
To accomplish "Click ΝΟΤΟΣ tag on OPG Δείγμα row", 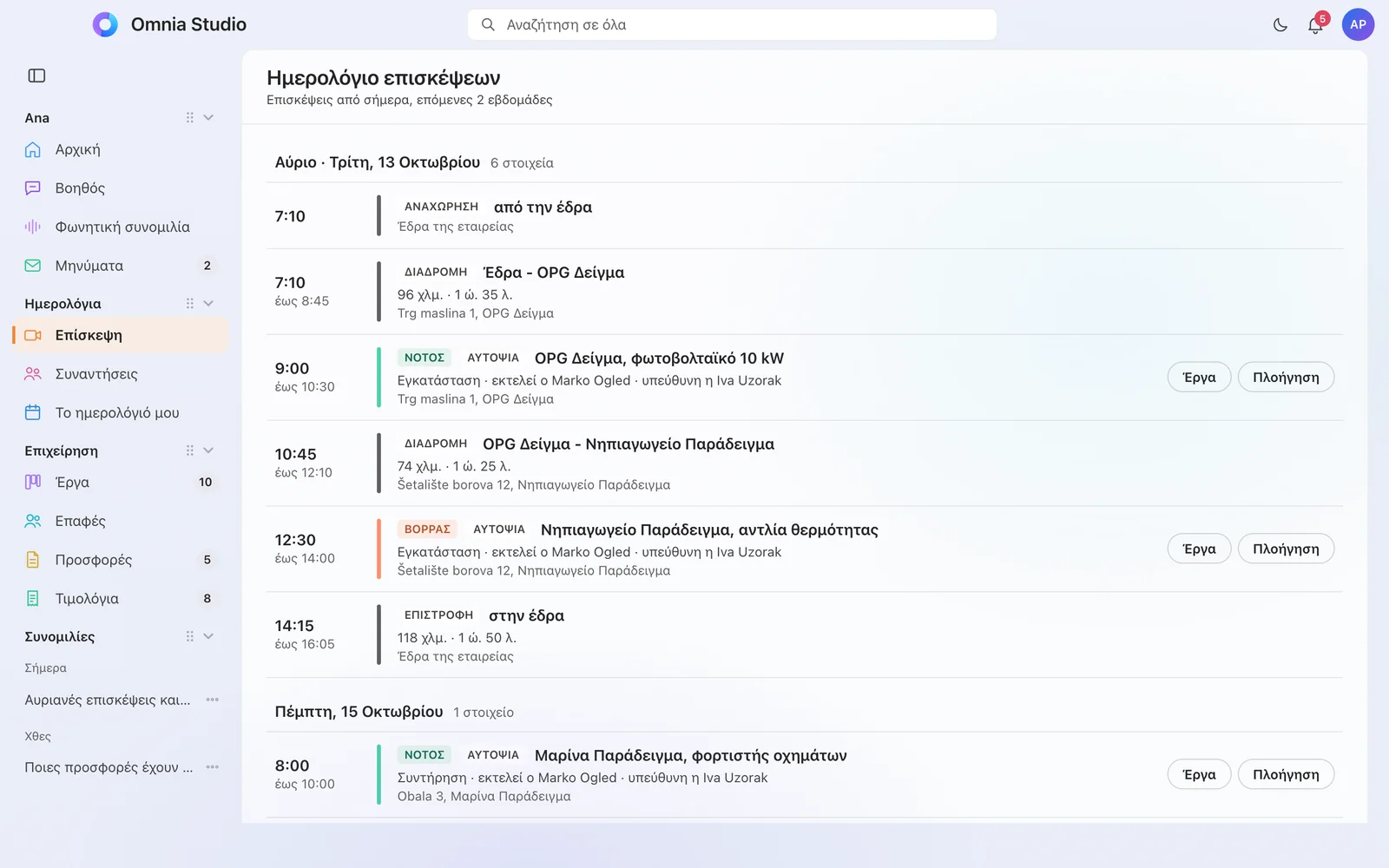I will pyautogui.click(x=425, y=358).
